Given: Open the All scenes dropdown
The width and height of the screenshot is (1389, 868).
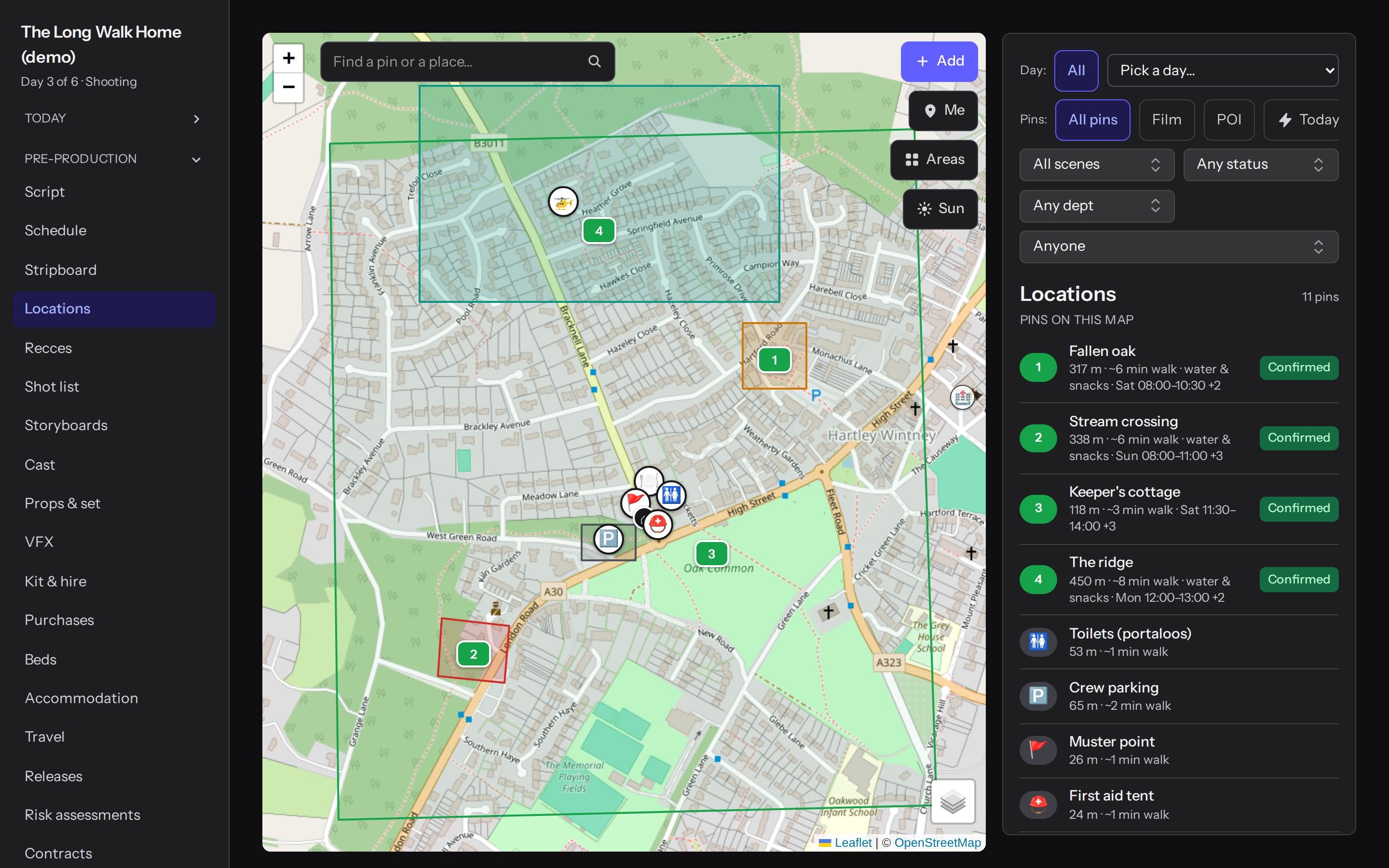Looking at the screenshot, I should pyautogui.click(x=1097, y=165).
